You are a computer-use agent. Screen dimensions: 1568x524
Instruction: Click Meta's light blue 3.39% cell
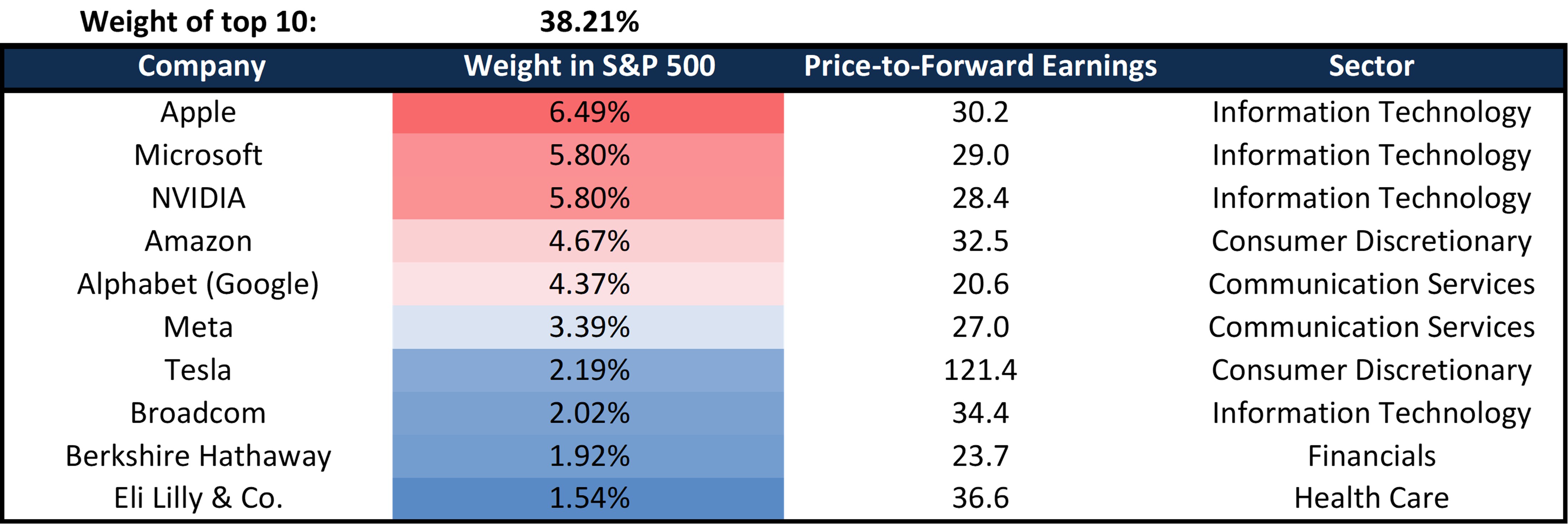[589, 327]
